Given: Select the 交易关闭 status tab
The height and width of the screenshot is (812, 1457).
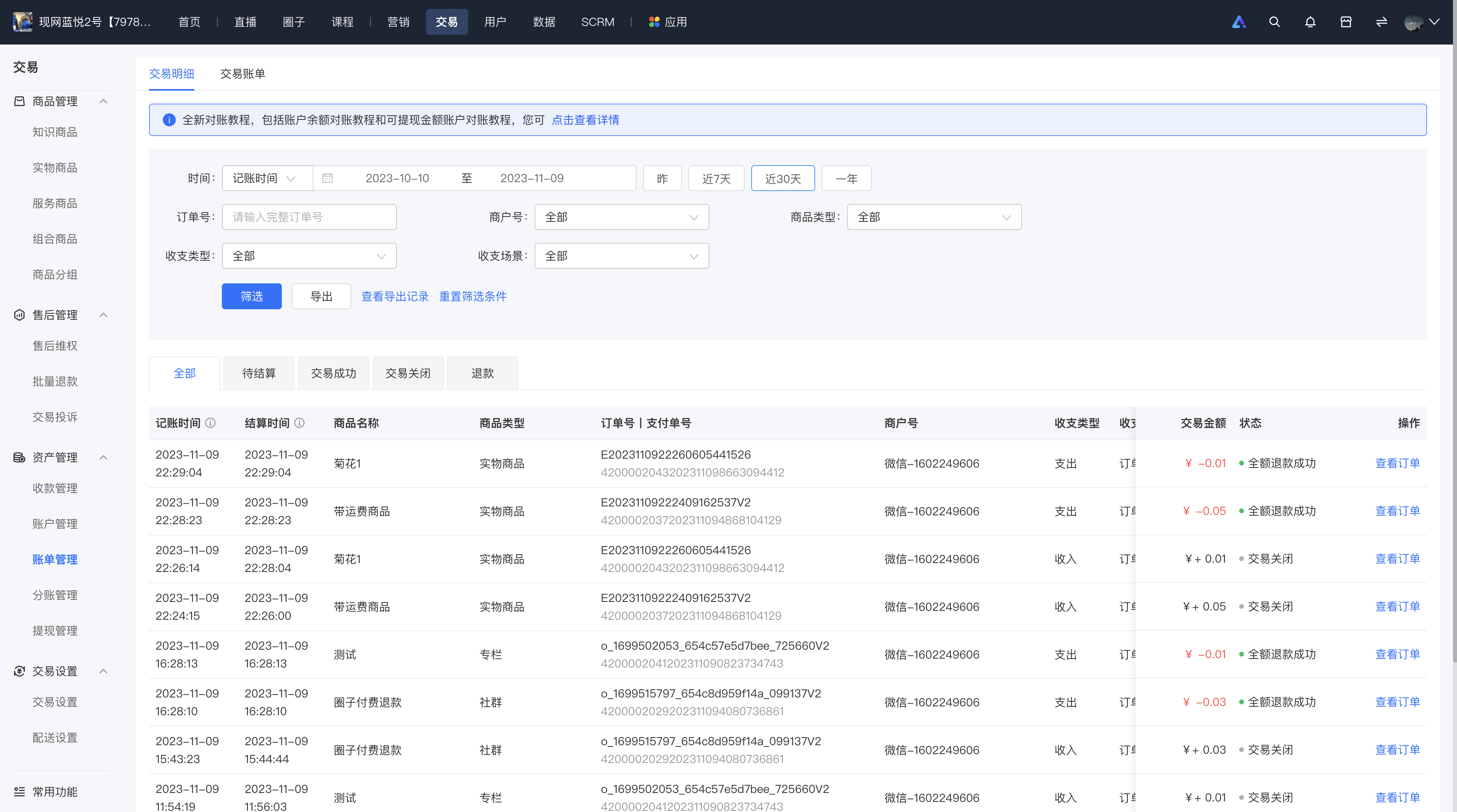Looking at the screenshot, I should (408, 373).
